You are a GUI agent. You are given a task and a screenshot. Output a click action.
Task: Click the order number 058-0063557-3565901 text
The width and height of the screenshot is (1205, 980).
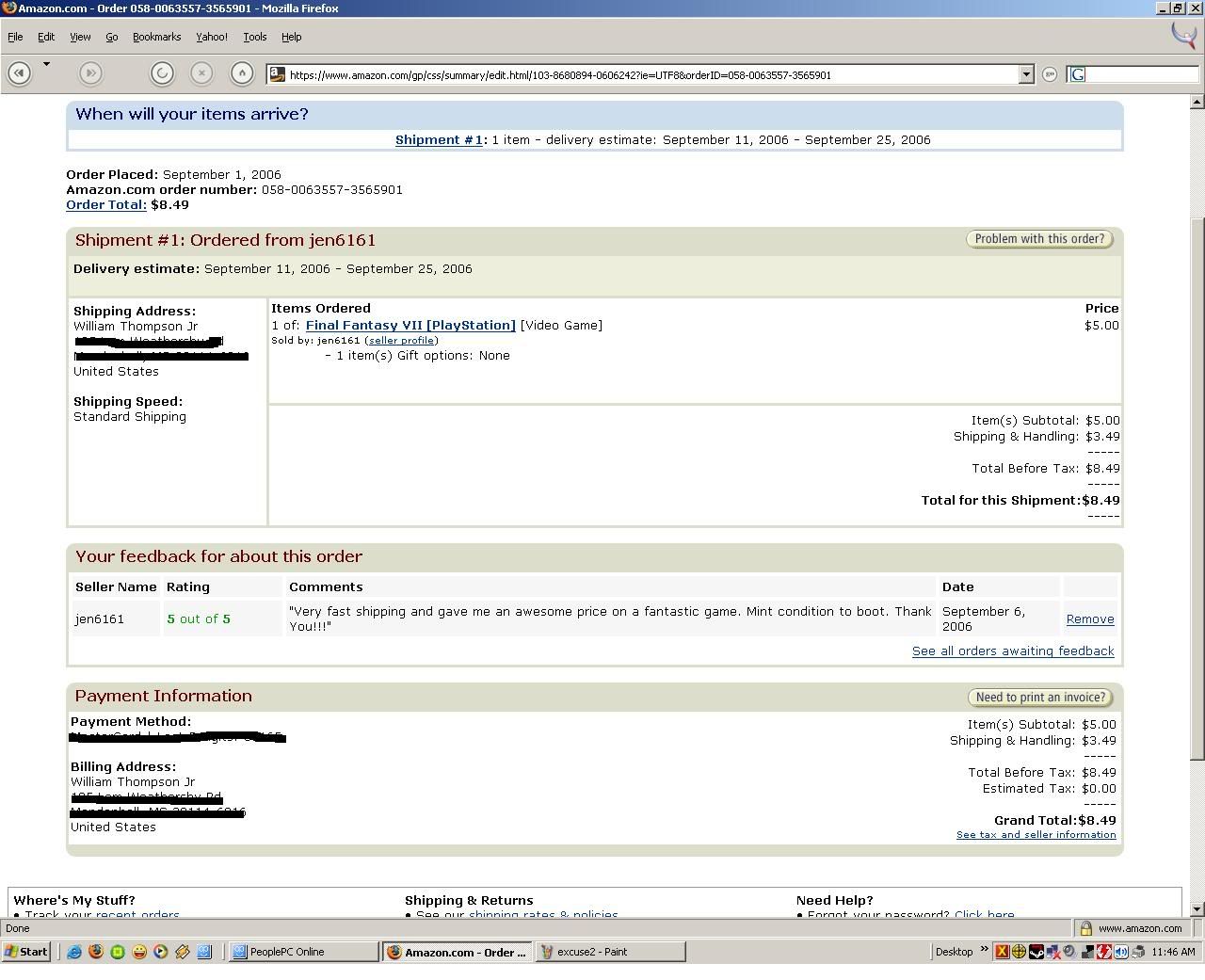[x=332, y=189]
